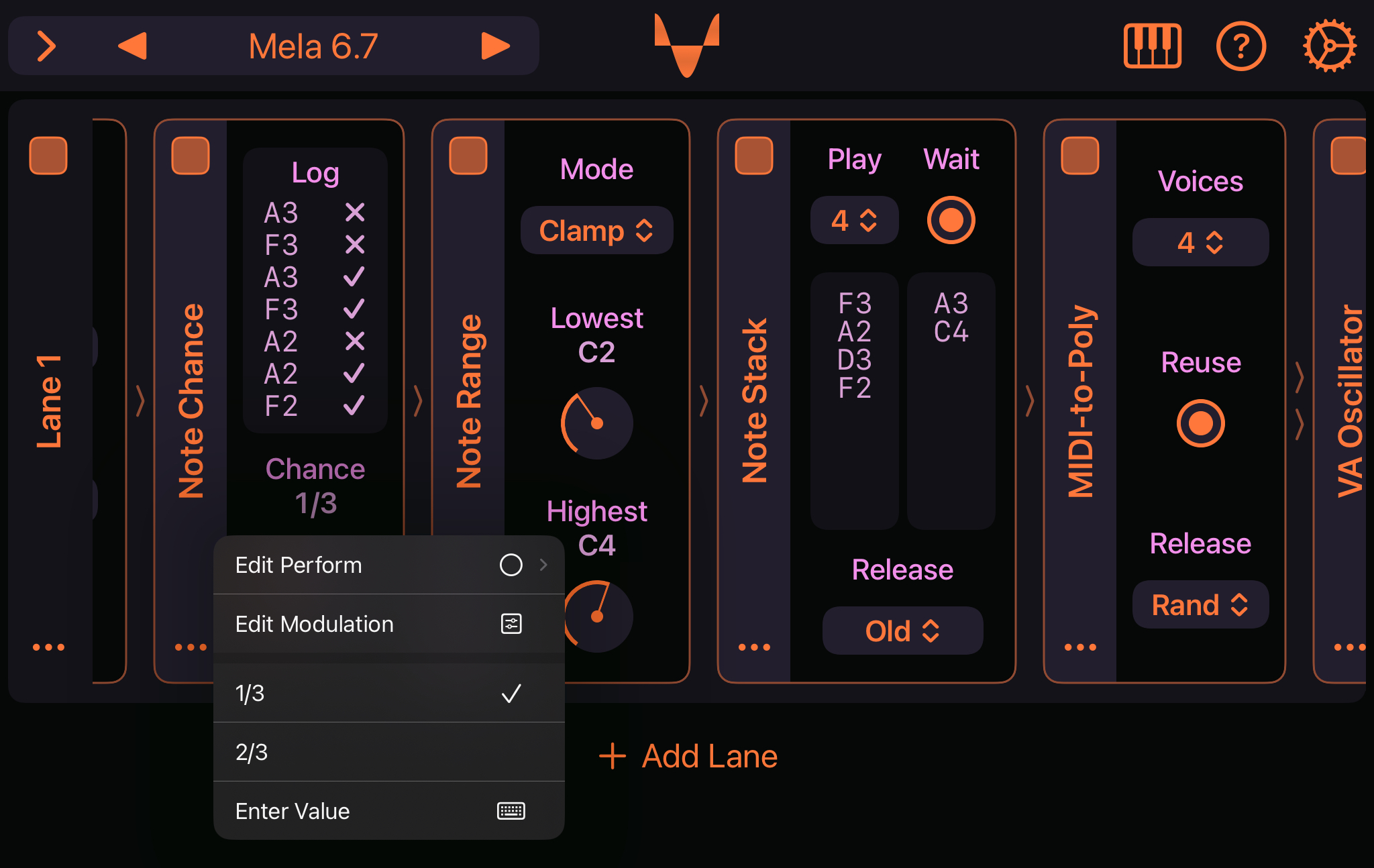The image size is (1374, 868).
Task: Open the MIDI-to-Poly options menu
Action: coord(1079,646)
